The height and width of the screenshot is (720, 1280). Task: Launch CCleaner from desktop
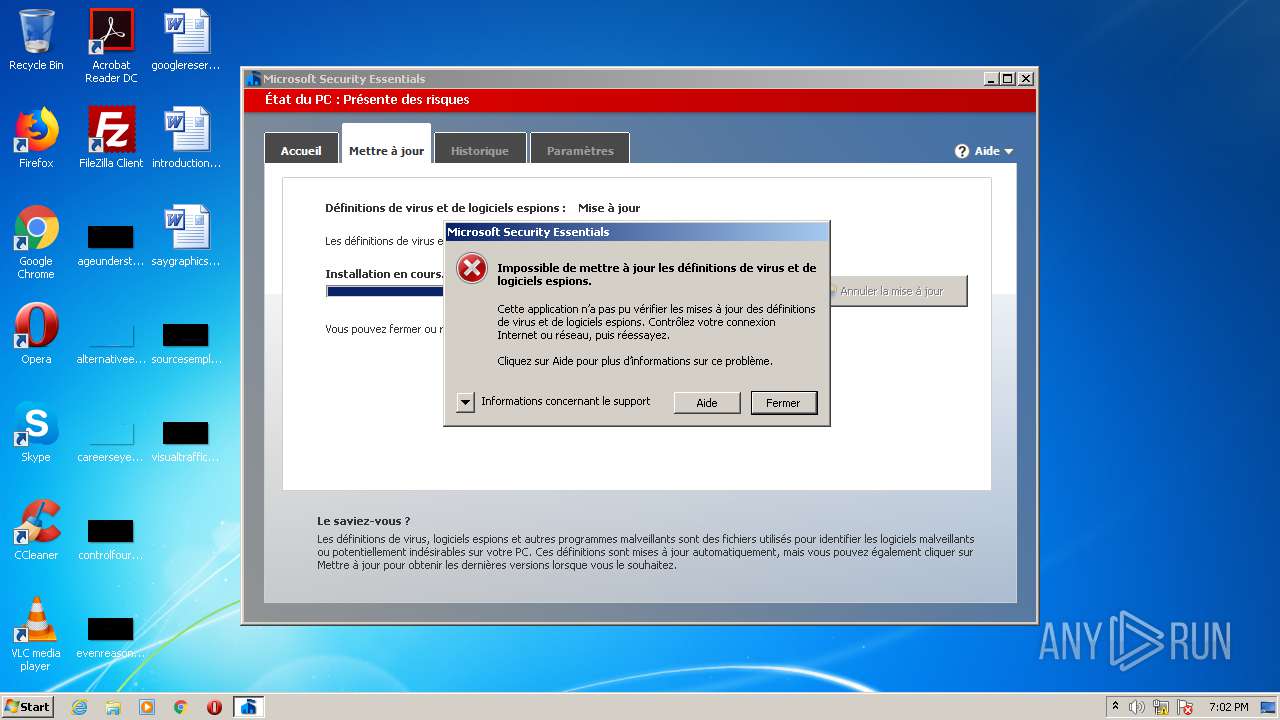(36, 530)
